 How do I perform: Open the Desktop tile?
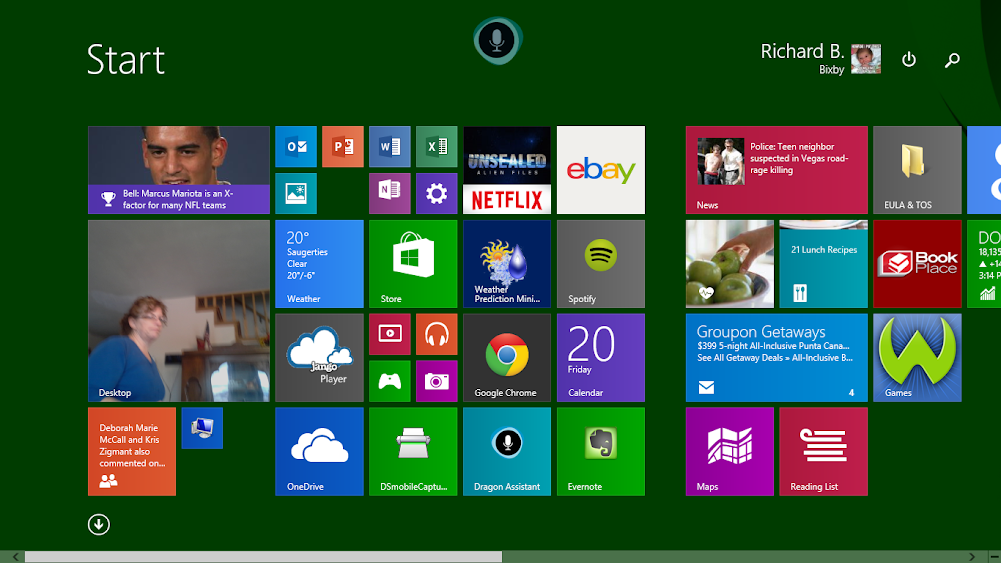point(179,311)
